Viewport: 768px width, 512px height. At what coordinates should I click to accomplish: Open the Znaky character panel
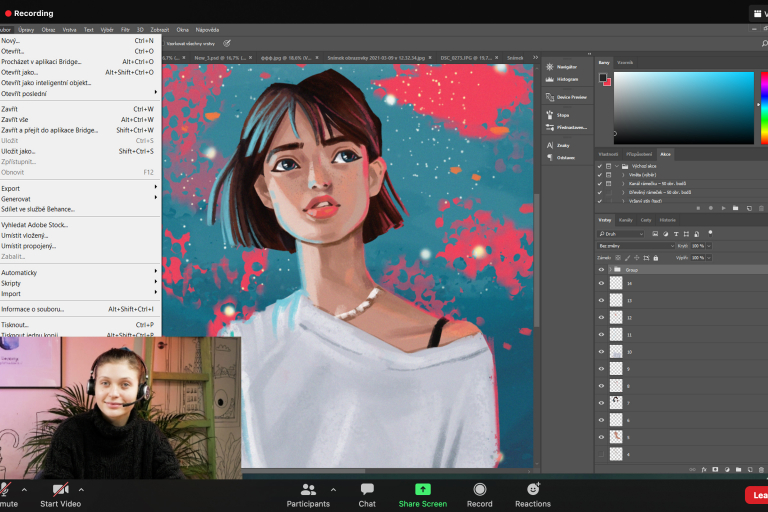(551, 145)
